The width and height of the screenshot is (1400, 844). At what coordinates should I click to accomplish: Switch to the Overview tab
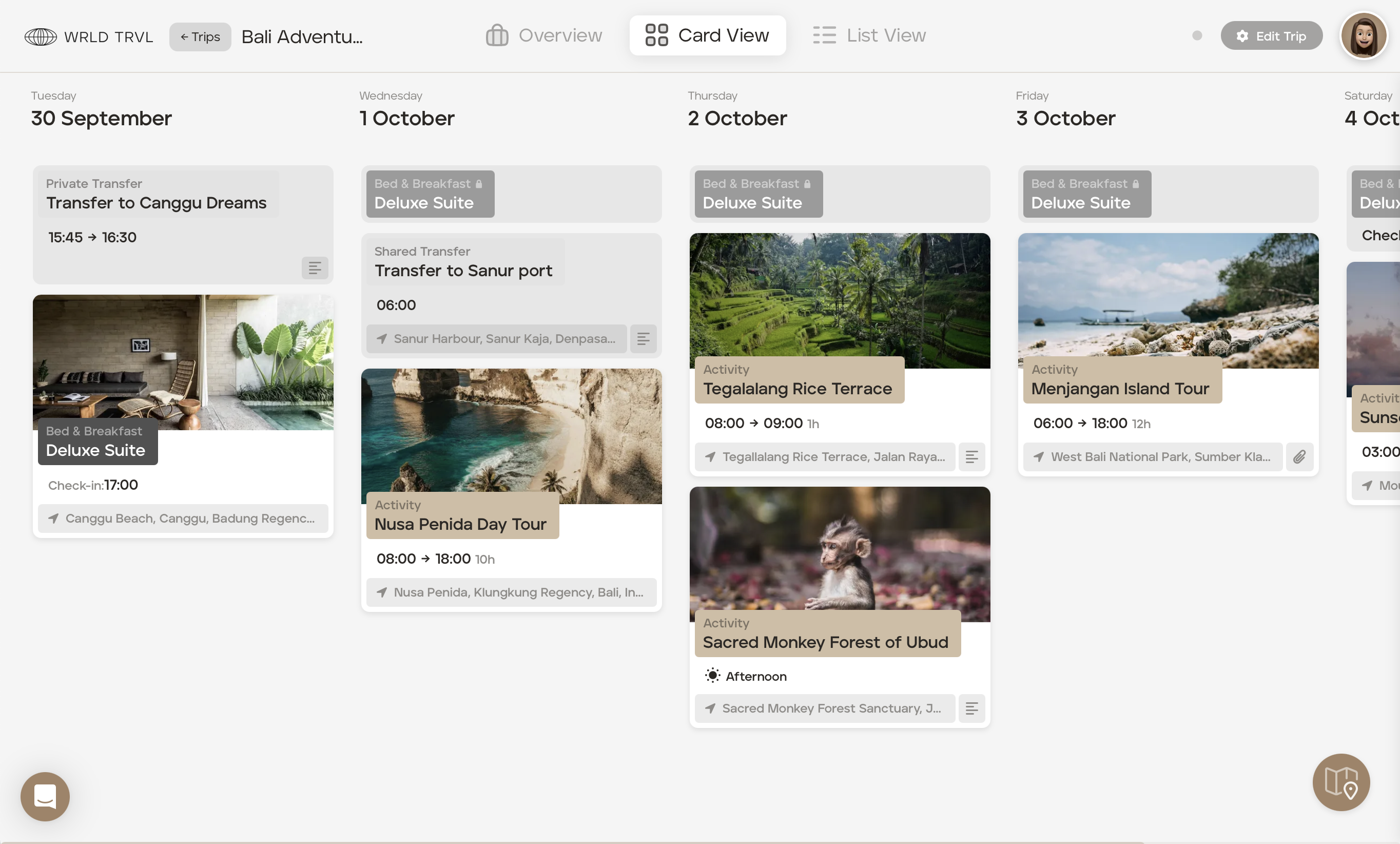[x=544, y=35]
